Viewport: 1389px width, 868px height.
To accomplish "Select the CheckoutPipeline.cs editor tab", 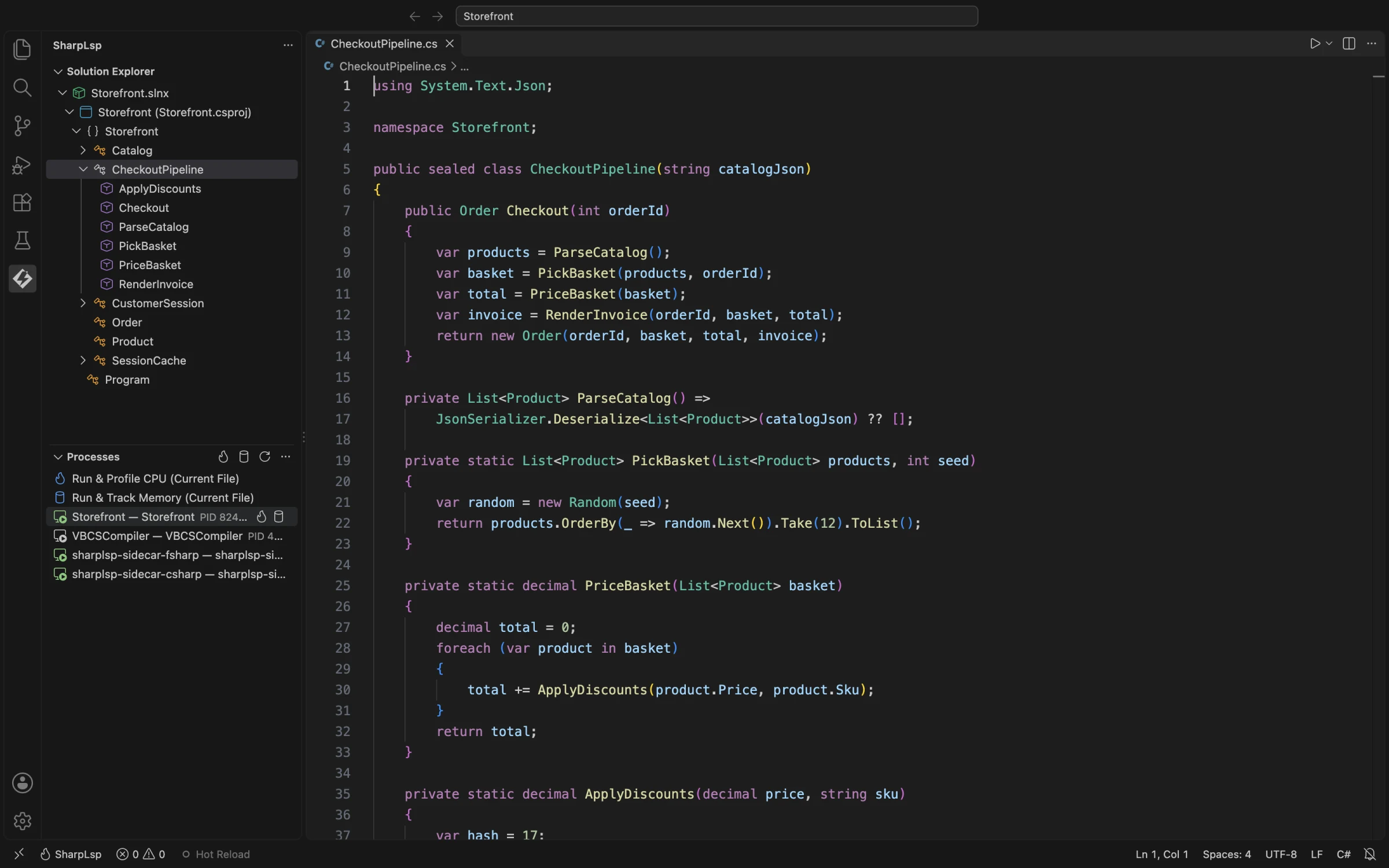I will tap(384, 44).
